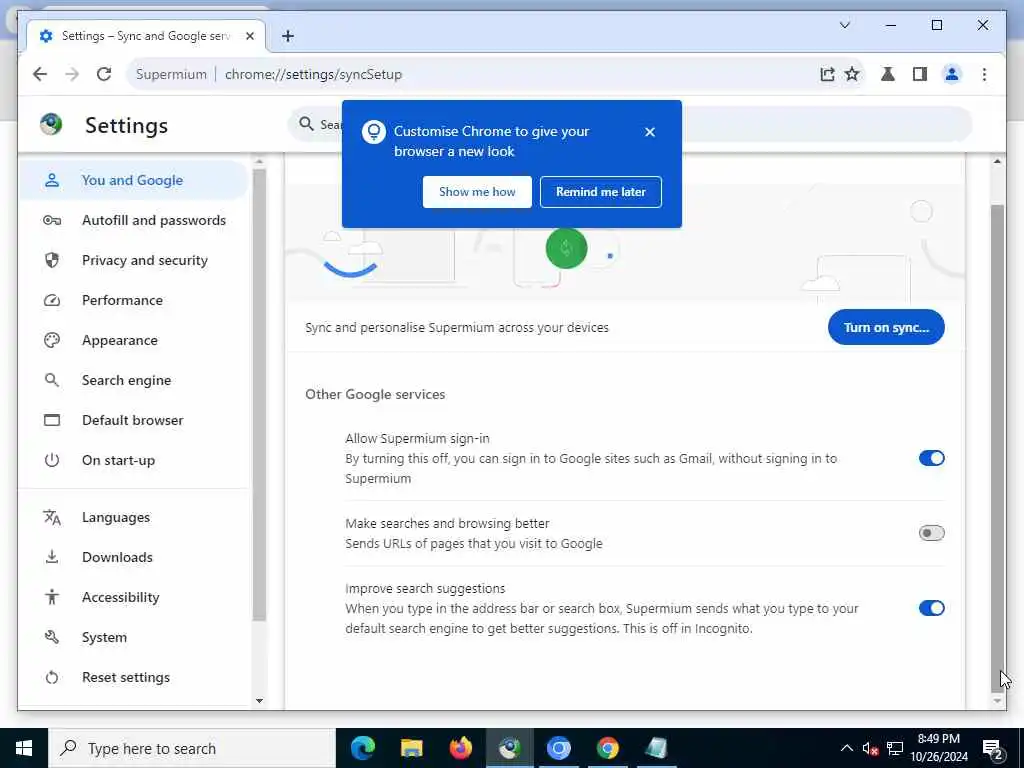
Task: Close the Settings tab
Action: (x=249, y=36)
